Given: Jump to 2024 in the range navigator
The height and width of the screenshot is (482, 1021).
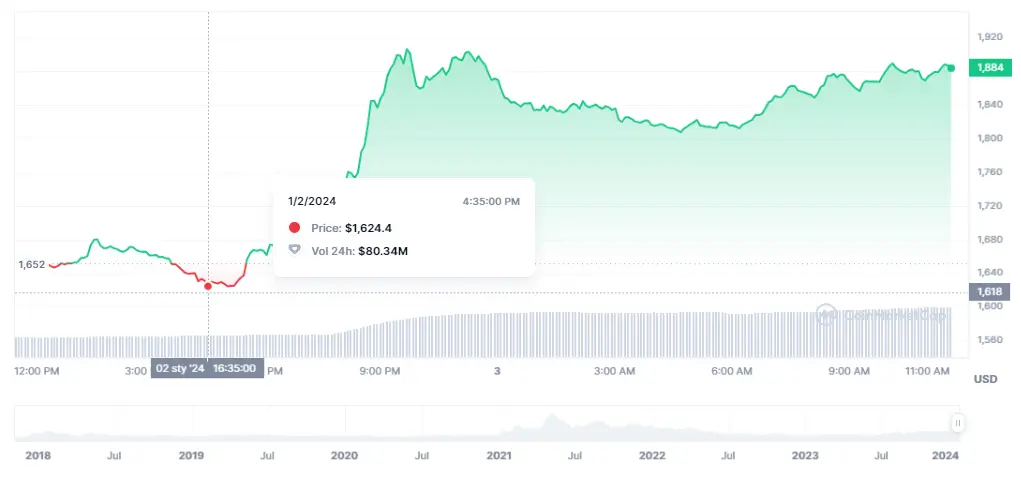Looking at the screenshot, I should 945,456.
